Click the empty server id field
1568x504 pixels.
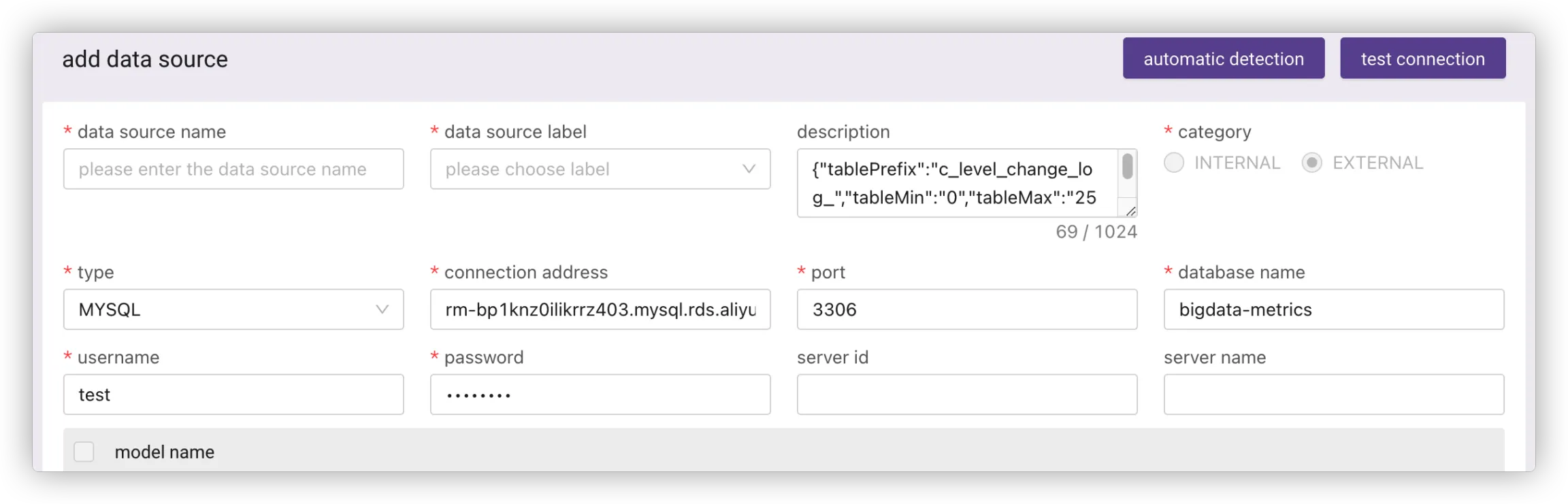click(x=966, y=394)
